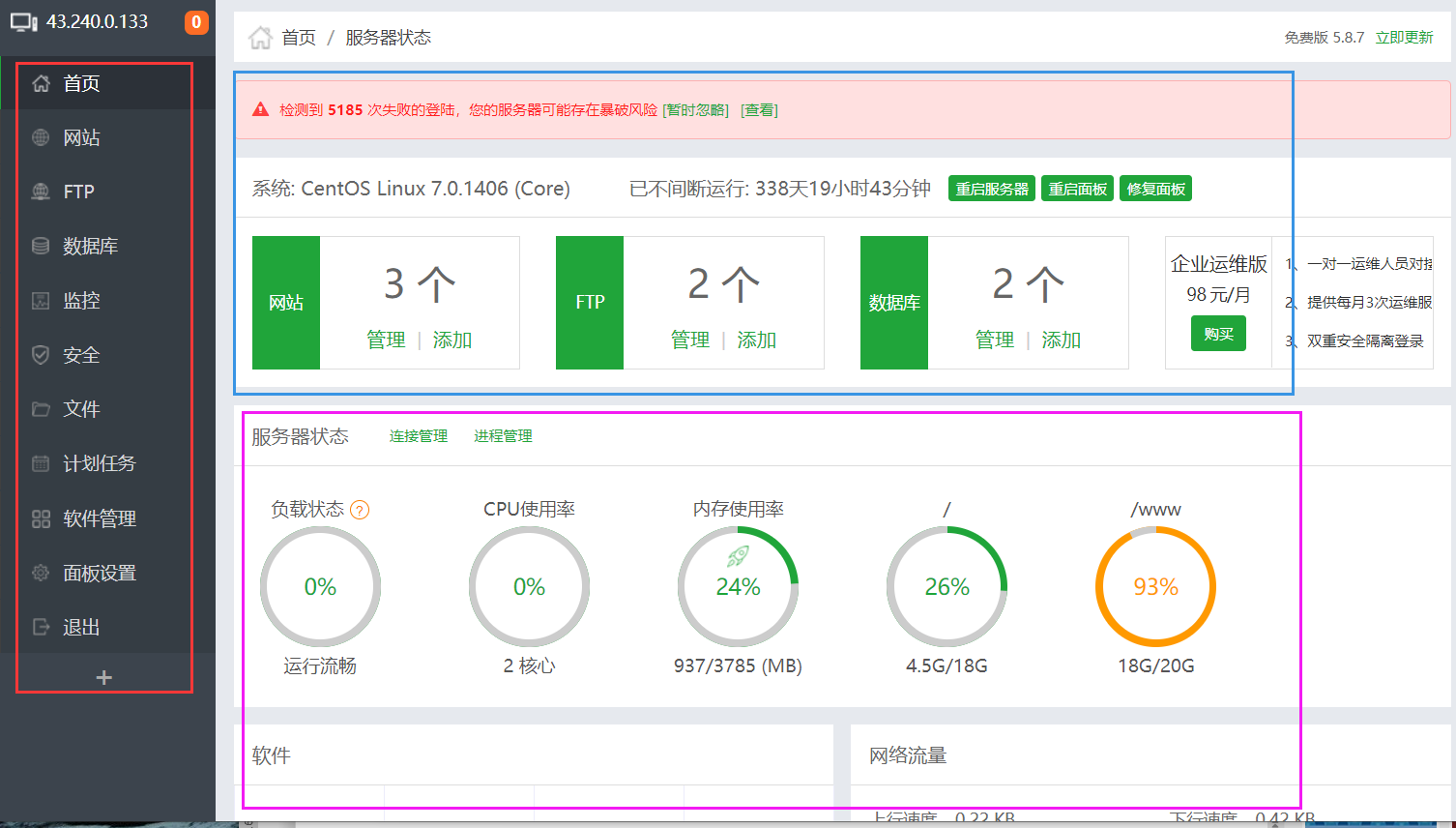1456x828 pixels.
Task: Click the 18G/20G disk value
Action: click(x=1155, y=665)
